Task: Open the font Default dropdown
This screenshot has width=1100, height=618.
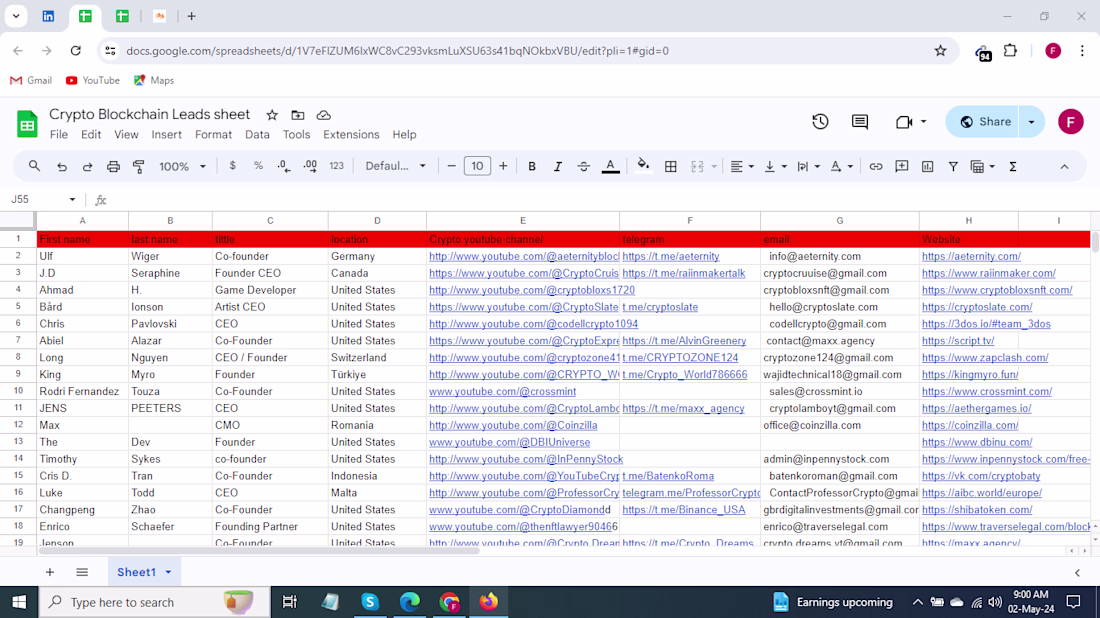Action: click(396, 166)
